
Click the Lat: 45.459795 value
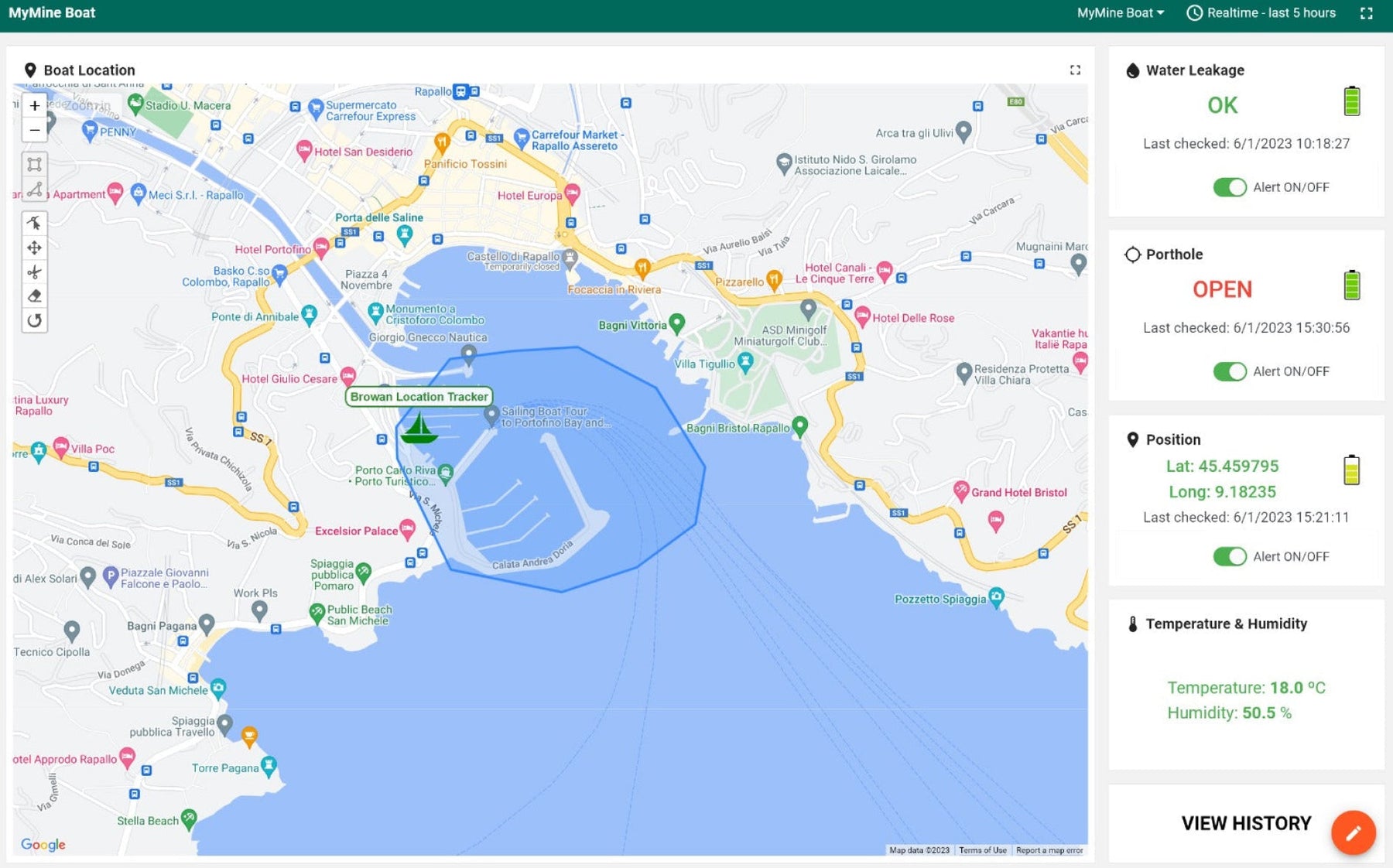coord(1222,466)
